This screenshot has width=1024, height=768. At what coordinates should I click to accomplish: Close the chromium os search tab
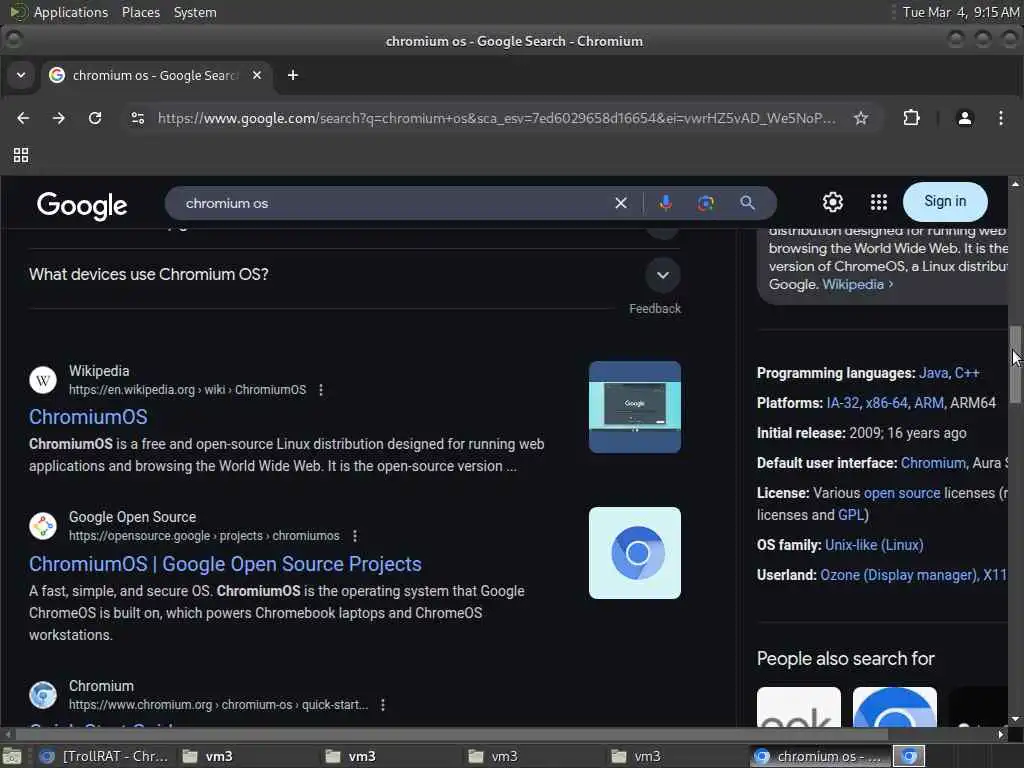pos(257,76)
